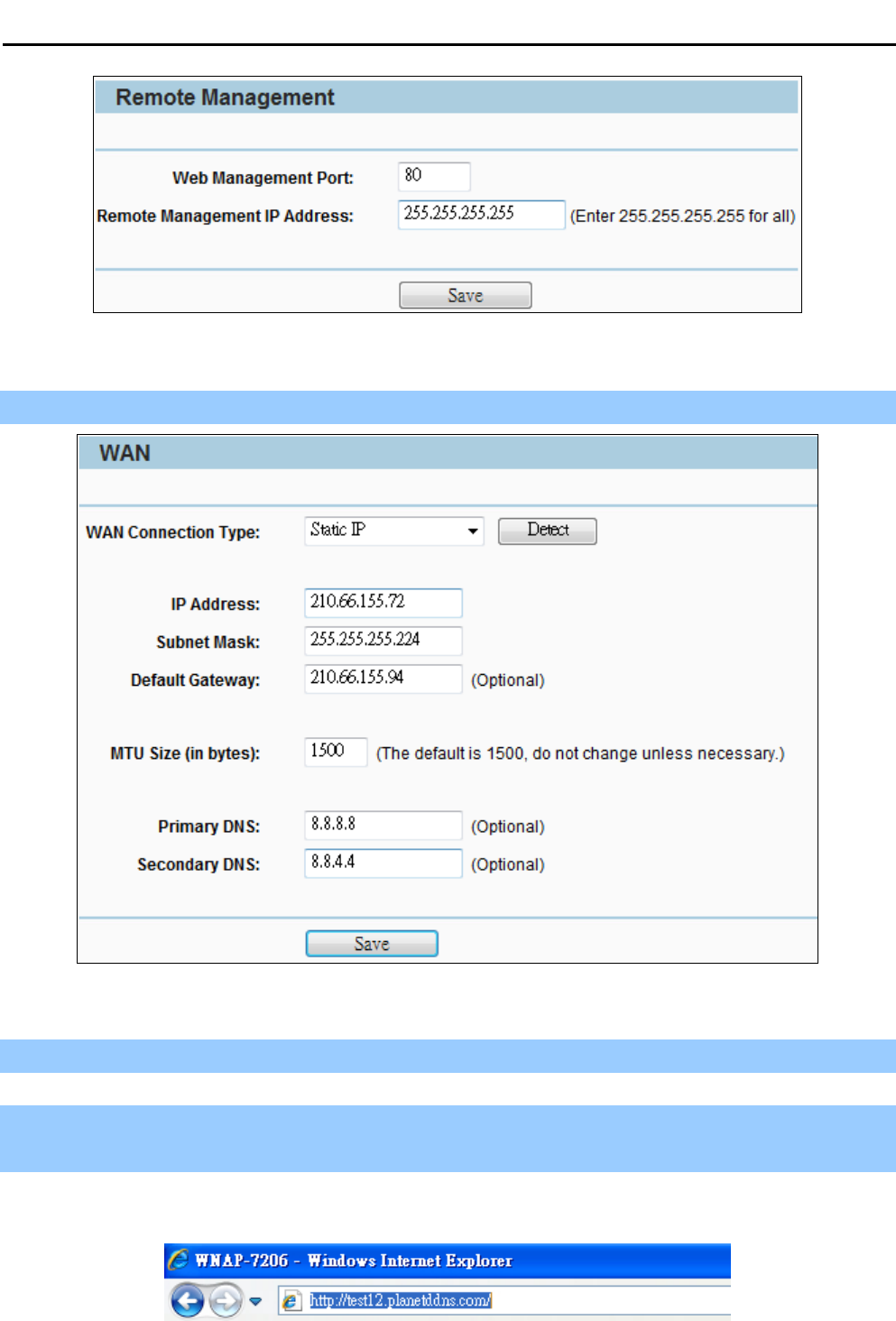Click the page icon in the address bar
Viewport: 896px width, 1321px height.
291,1300
